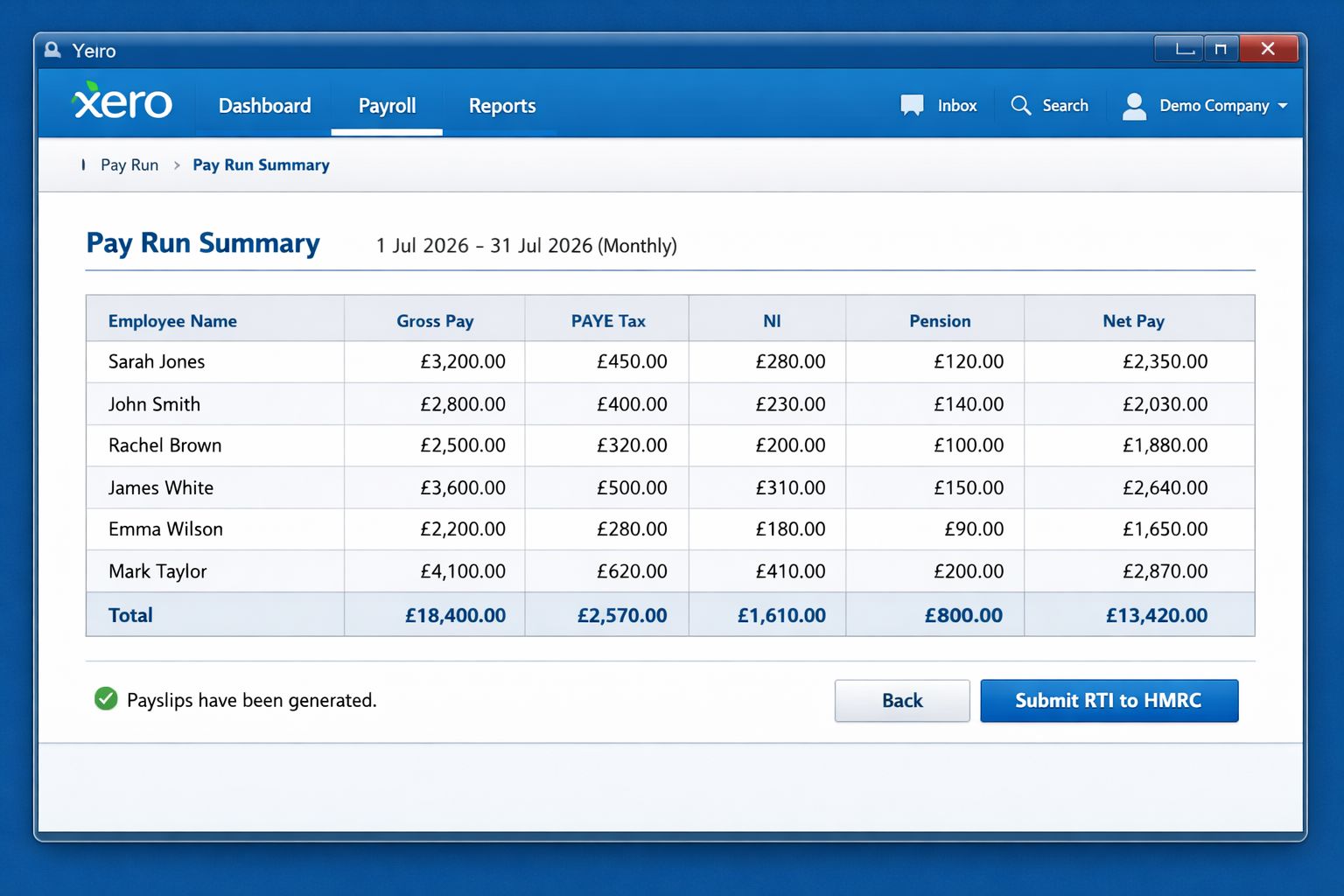Click the title bar user icon
Screen dimensions: 1344x896
(52, 49)
